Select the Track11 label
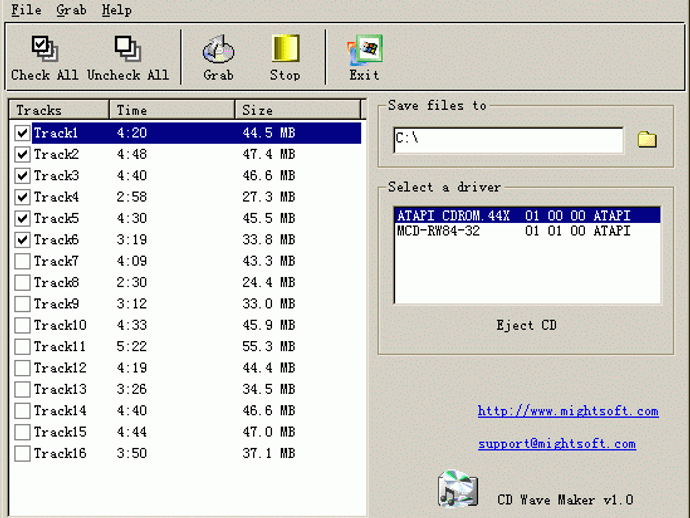The width and height of the screenshot is (690, 518). click(60, 347)
